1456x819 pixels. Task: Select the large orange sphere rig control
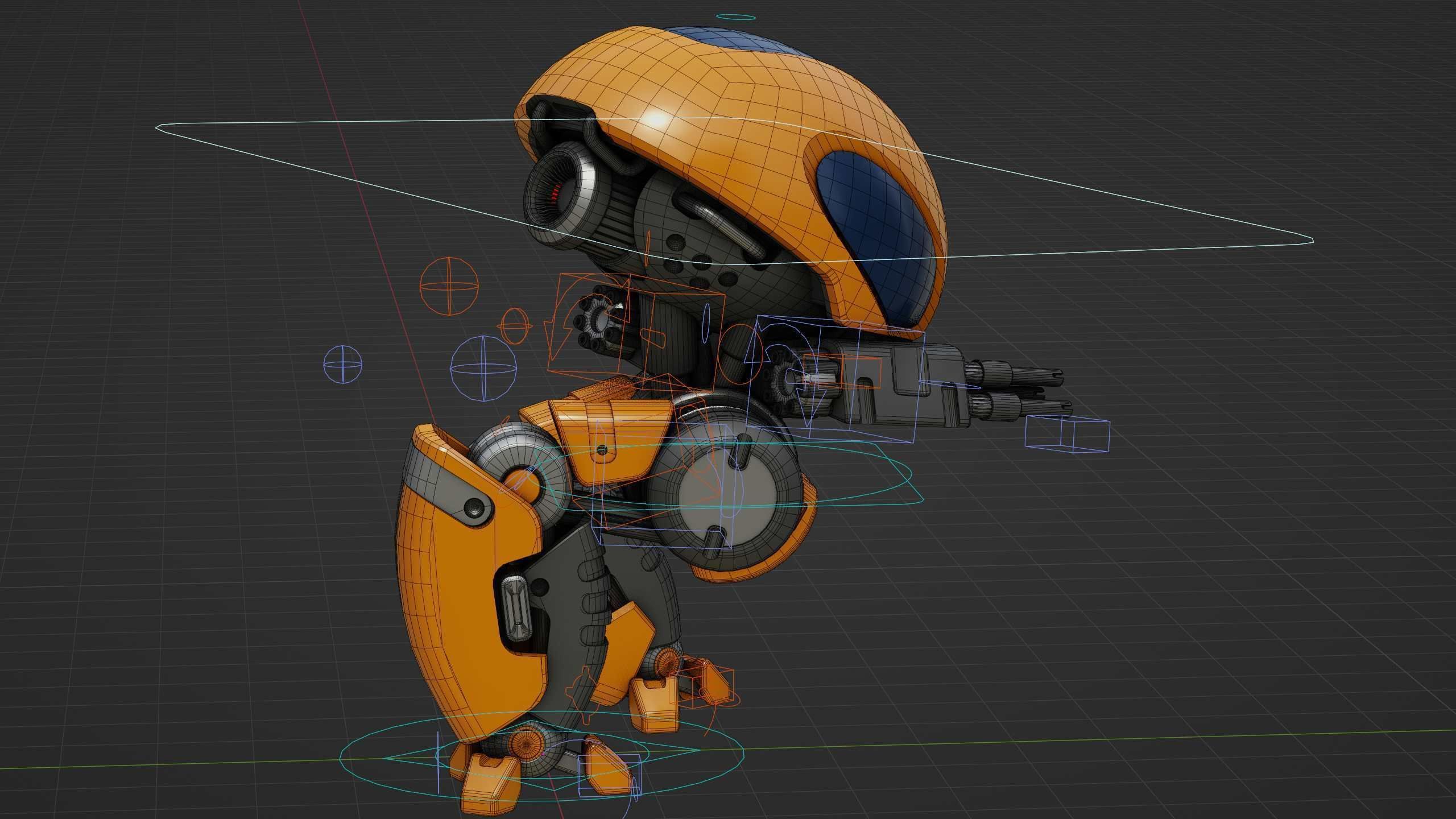tap(449, 286)
